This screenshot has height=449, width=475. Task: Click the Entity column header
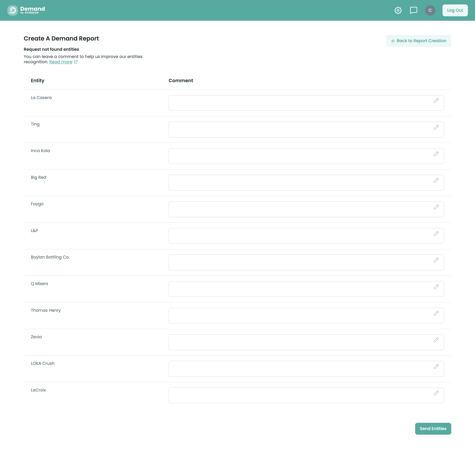coord(38,81)
